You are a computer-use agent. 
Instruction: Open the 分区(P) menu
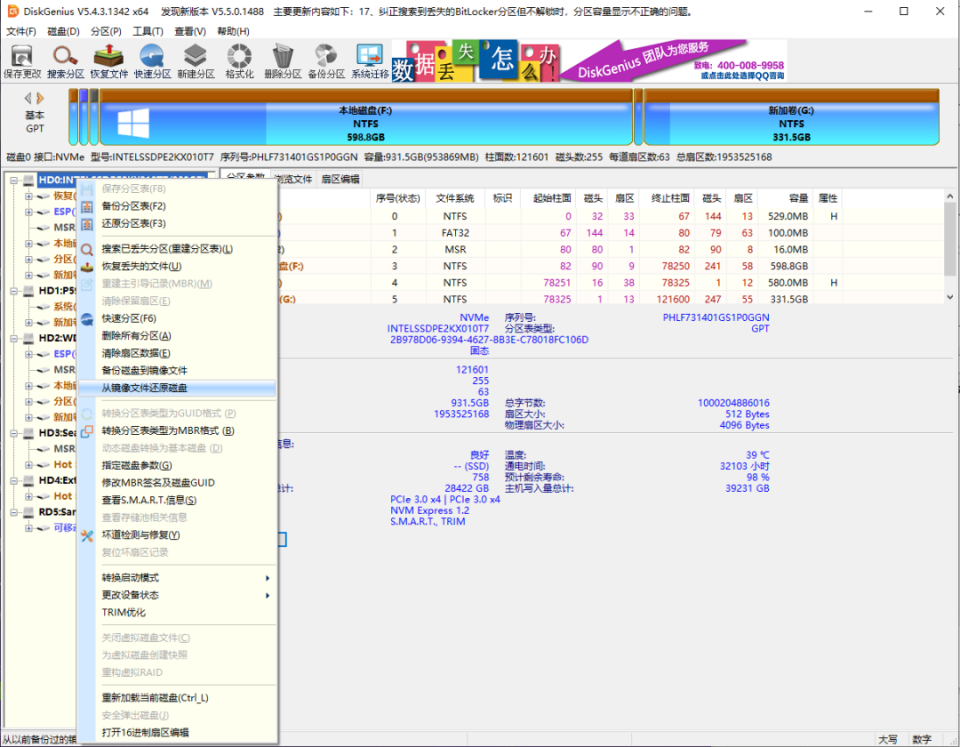point(106,31)
